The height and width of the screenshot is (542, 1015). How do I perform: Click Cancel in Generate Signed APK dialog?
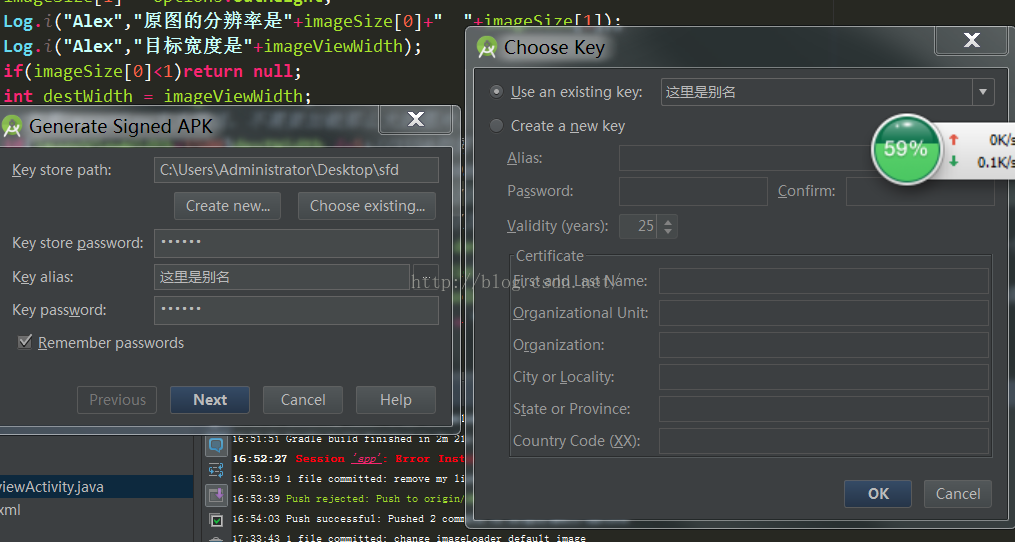click(x=303, y=400)
